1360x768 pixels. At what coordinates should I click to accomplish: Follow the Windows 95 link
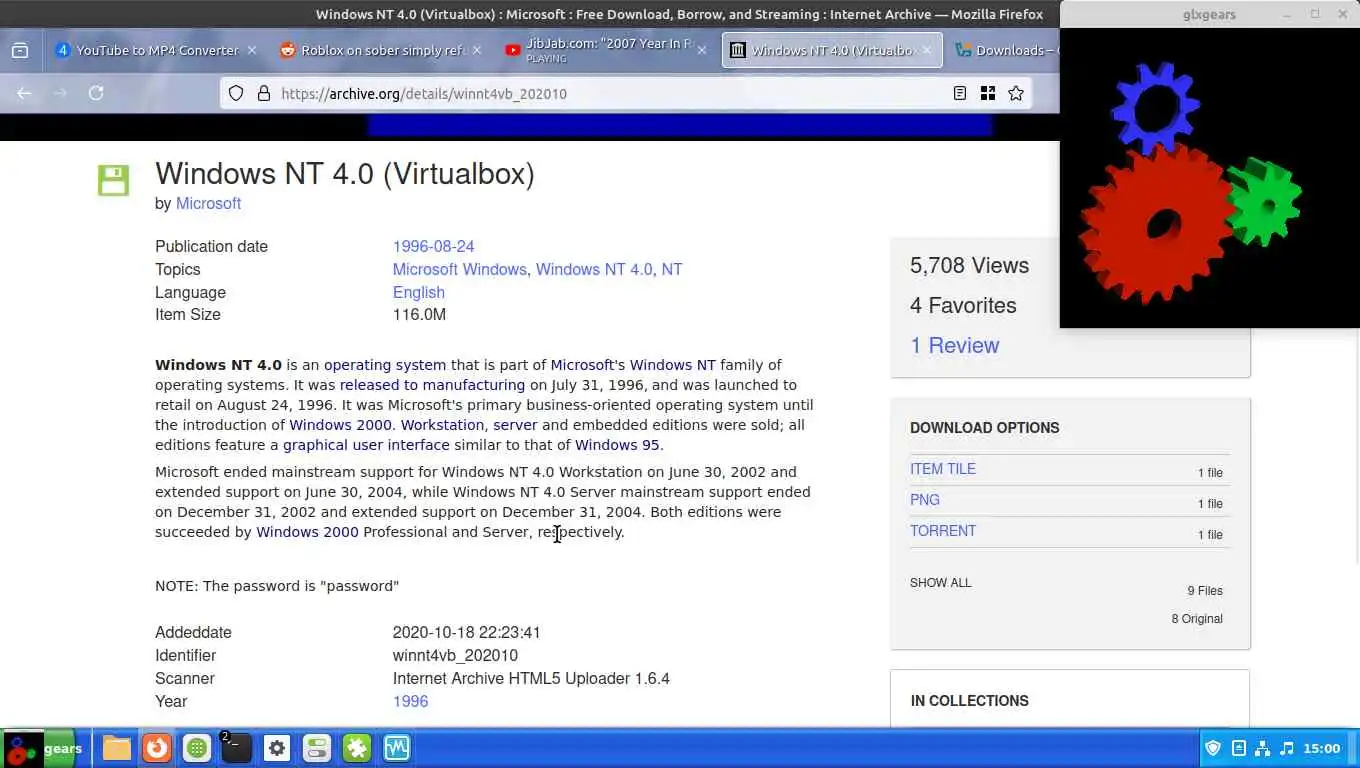(617, 445)
